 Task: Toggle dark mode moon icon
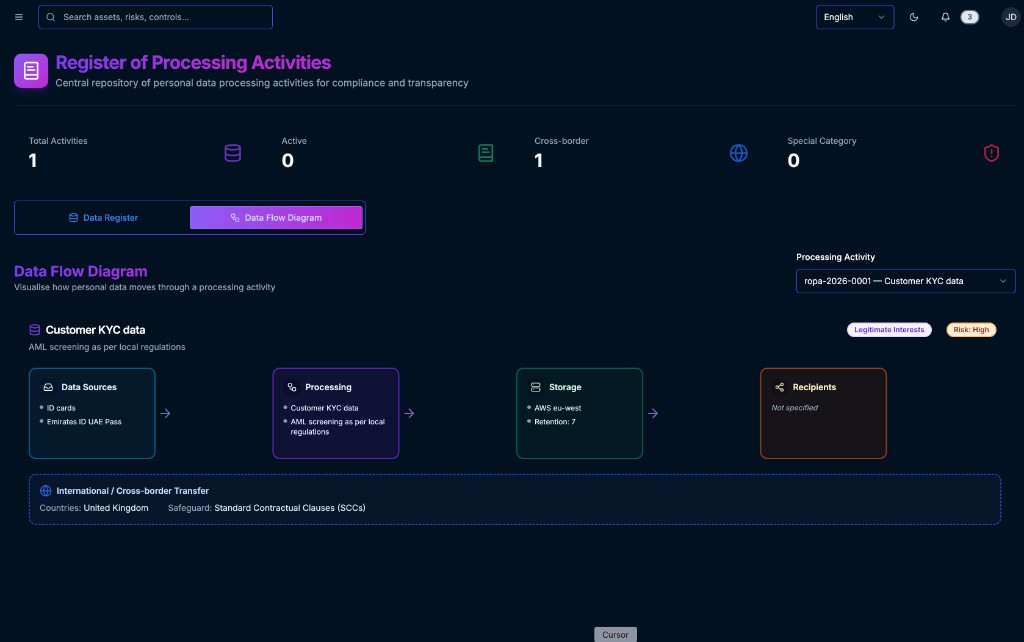(x=914, y=17)
